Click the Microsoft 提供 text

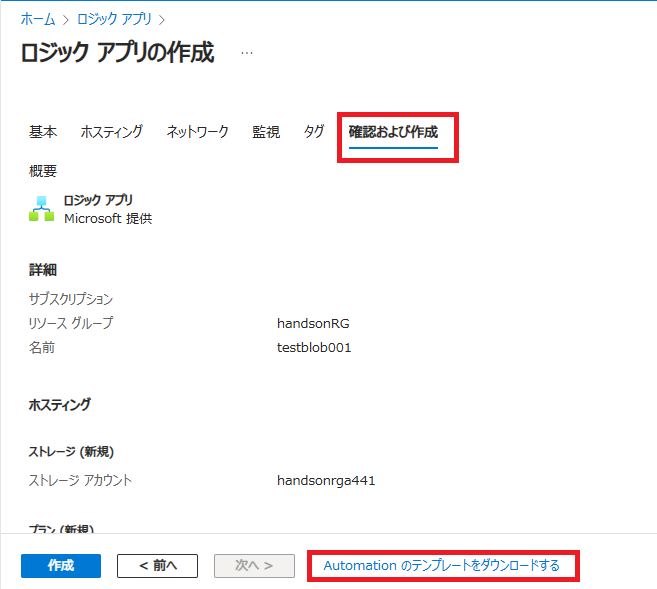point(108,218)
